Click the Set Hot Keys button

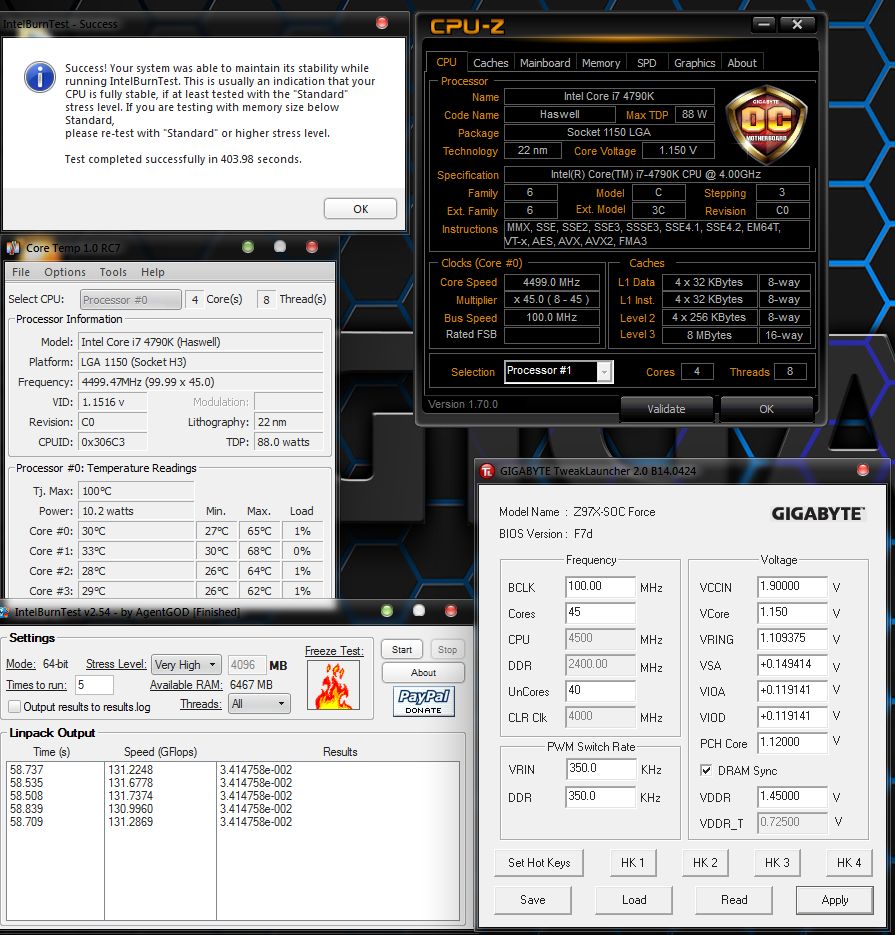pos(539,863)
